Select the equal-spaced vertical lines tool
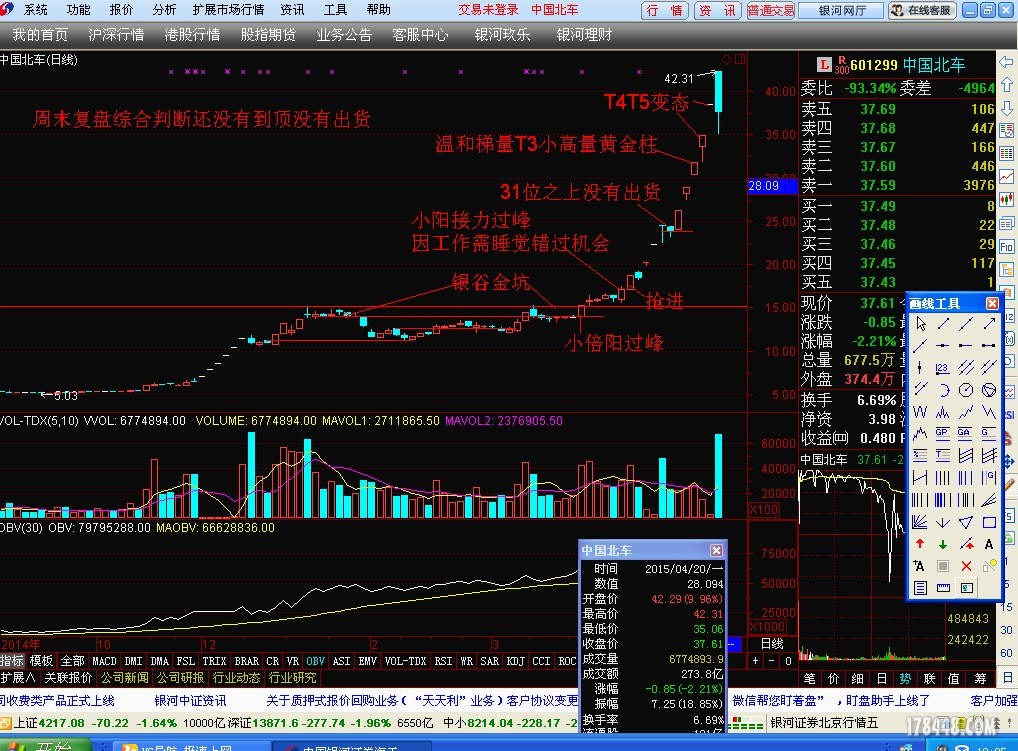Screen dimensions: 1018x751 (x=943, y=478)
